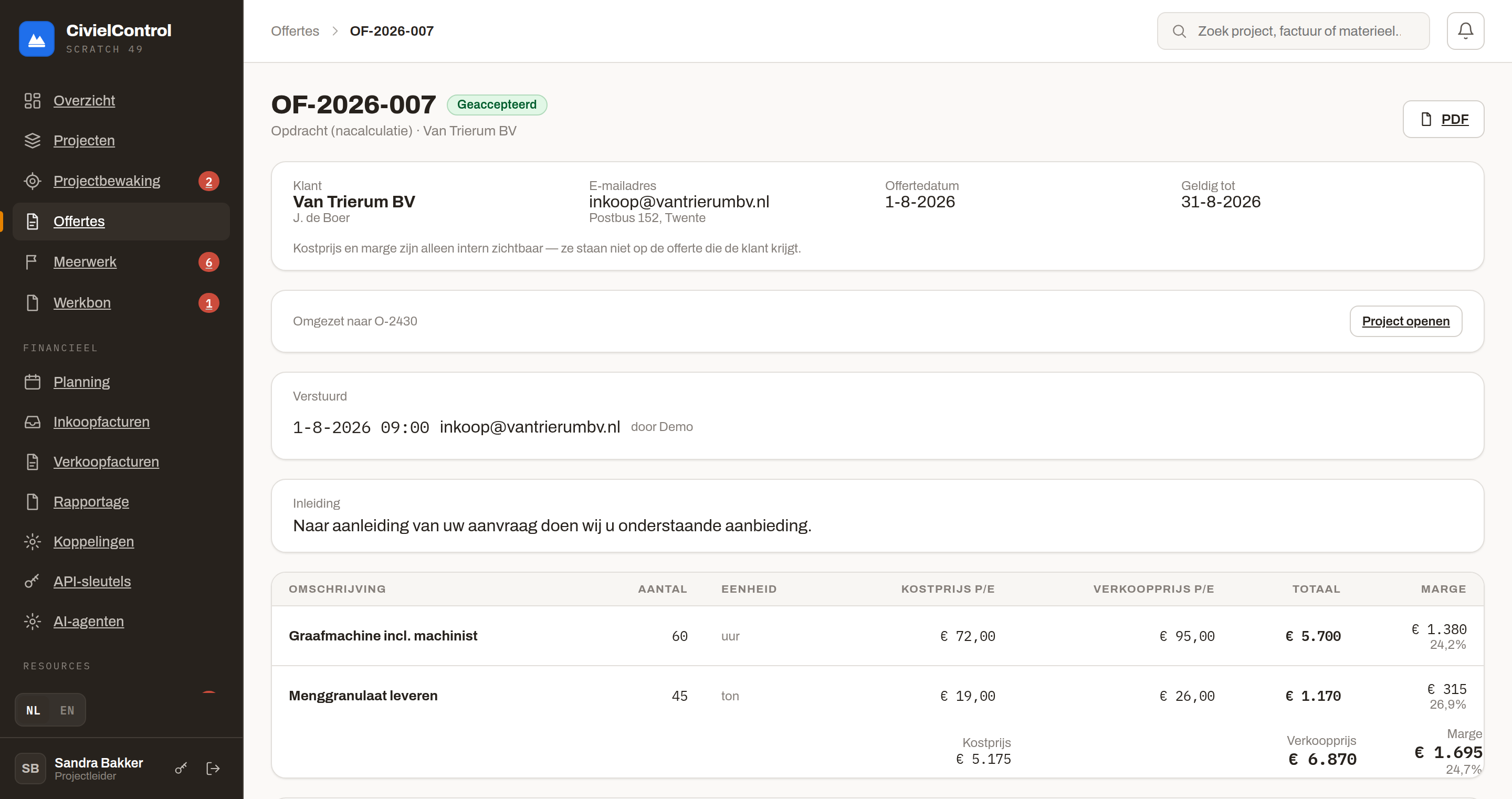This screenshot has height=799, width=1512.
Task: Click the Projectbewaking badge showing 2
Action: coord(209,182)
